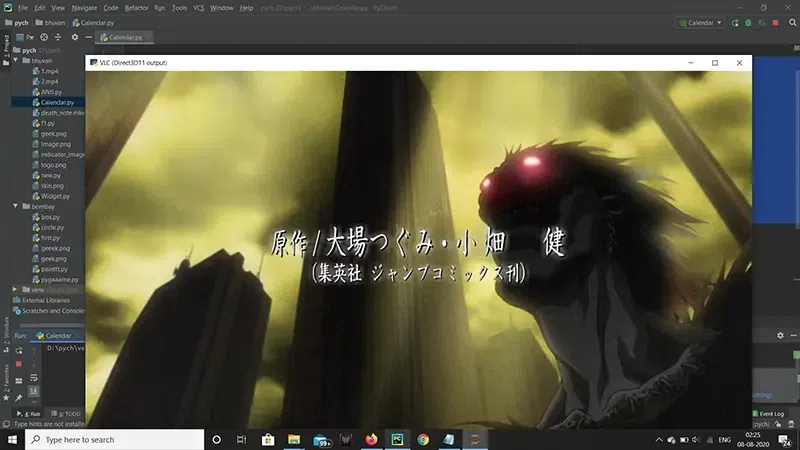Open File Explorer from the taskbar
Viewport: 800px width, 450px height.
pos(294,439)
